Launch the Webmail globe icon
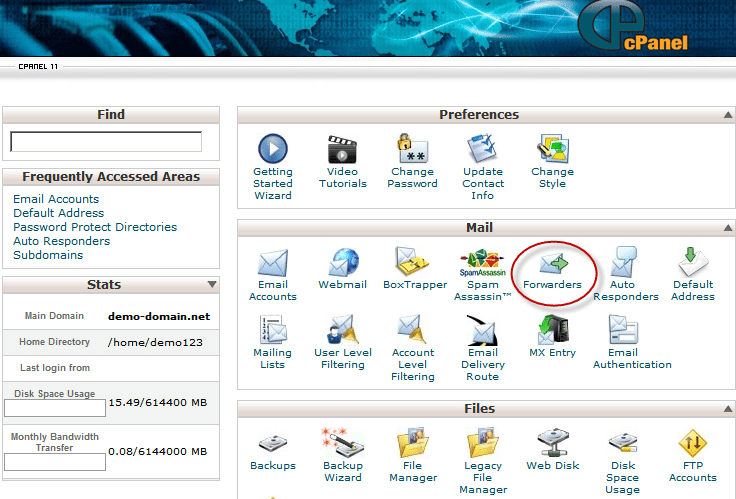The height and width of the screenshot is (499, 736). [343, 262]
